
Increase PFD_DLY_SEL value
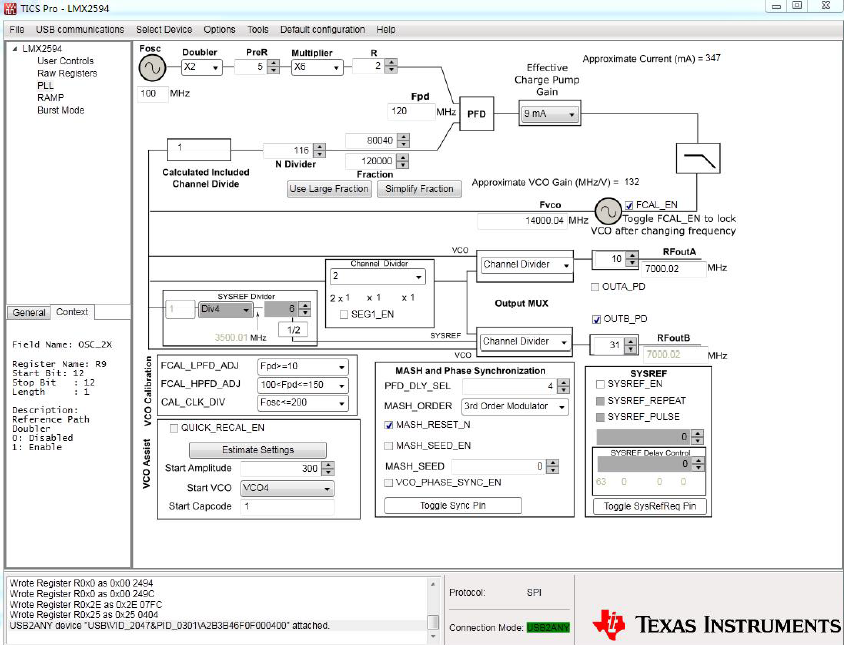(x=564, y=382)
